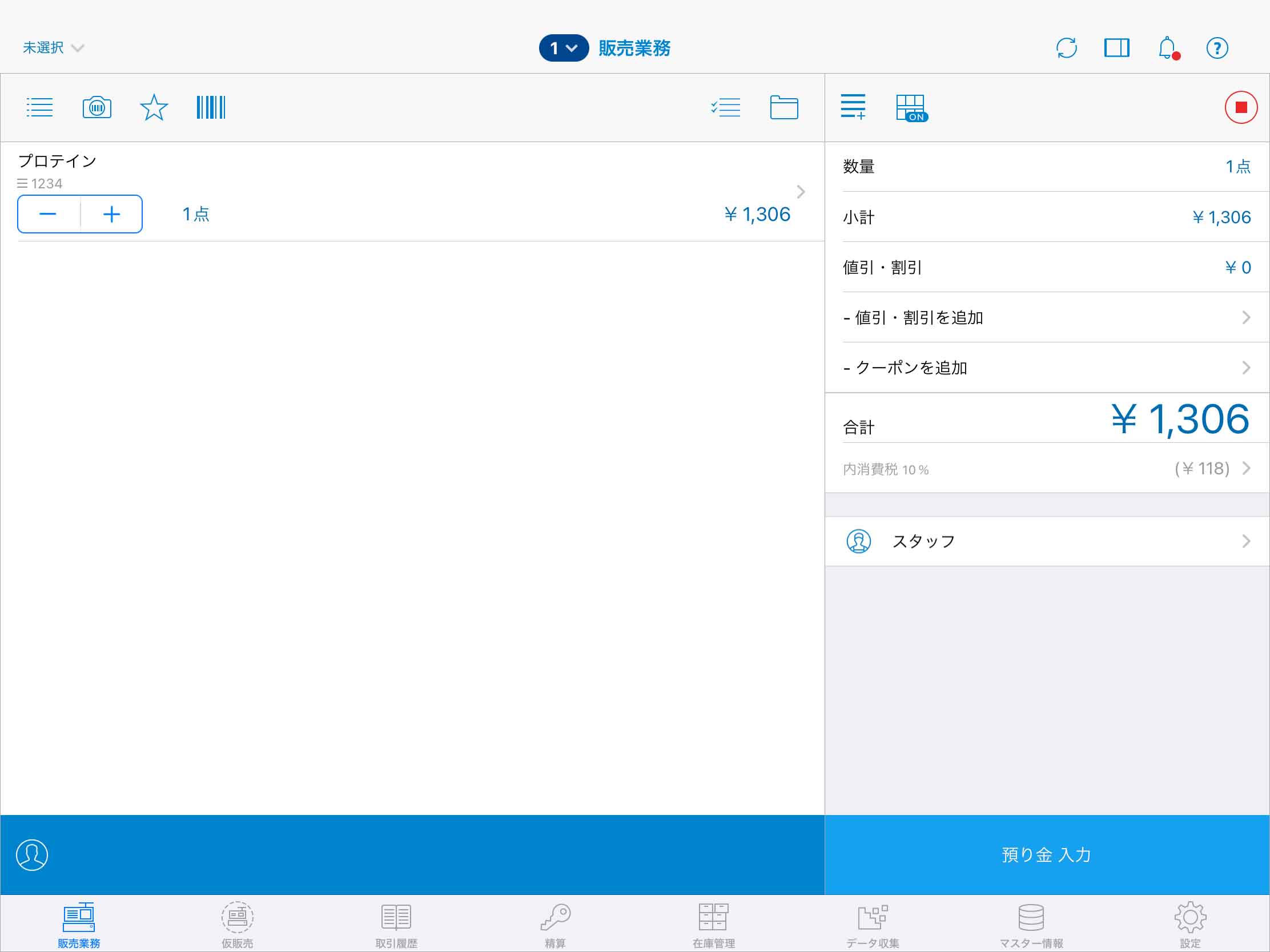The height and width of the screenshot is (952, 1270).
Task: Increase プロテイン quantity with plus
Action: click(111, 214)
